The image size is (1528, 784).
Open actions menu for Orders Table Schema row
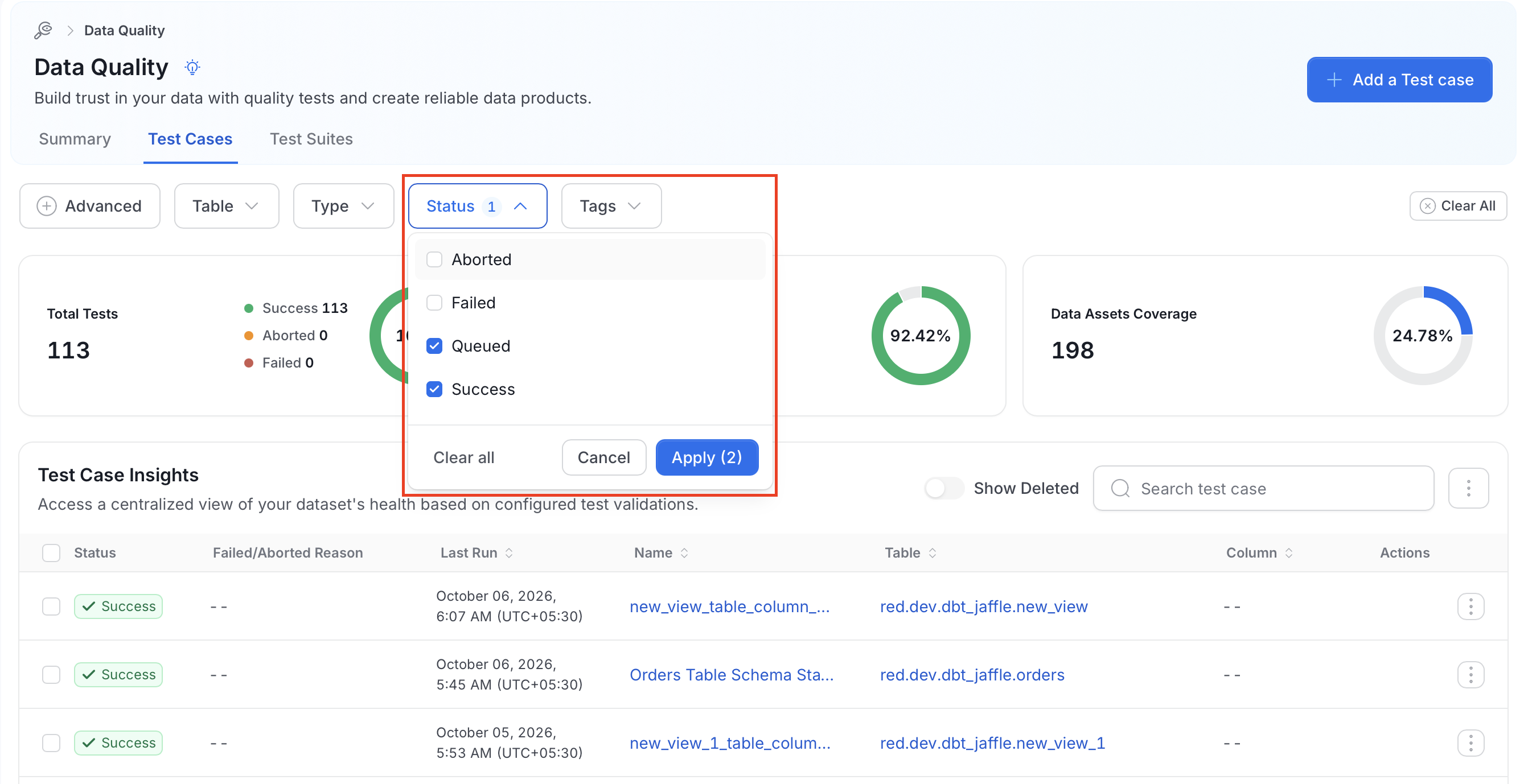[1471, 674]
